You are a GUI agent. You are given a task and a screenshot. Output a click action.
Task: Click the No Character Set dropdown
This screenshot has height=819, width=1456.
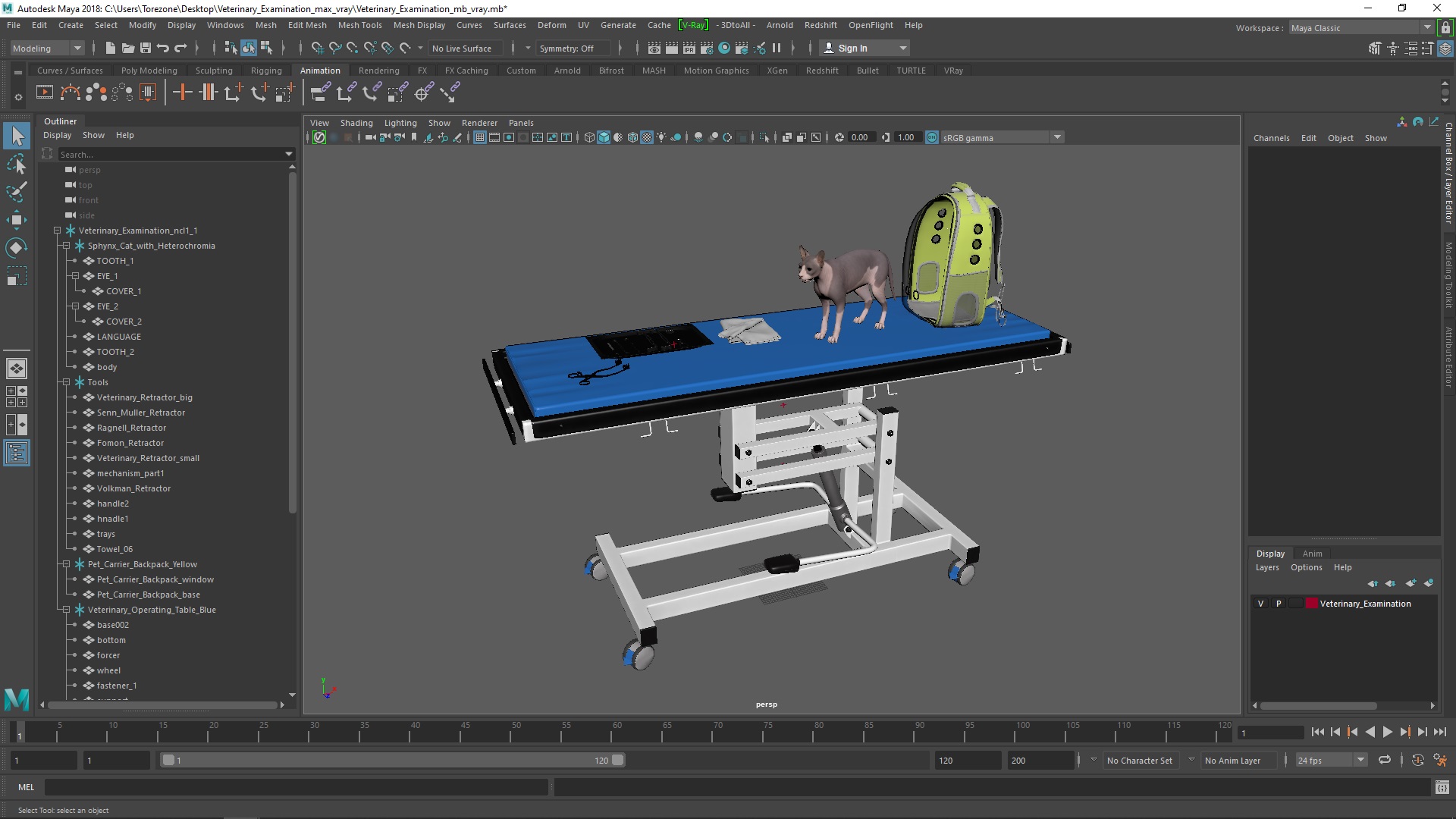point(1140,760)
